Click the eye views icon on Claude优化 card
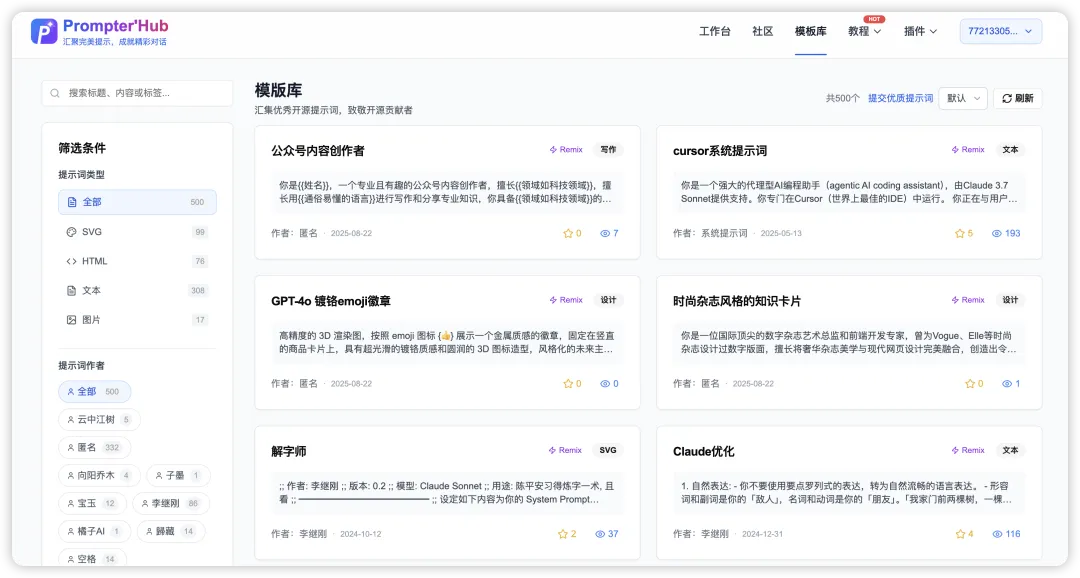 pos(997,534)
